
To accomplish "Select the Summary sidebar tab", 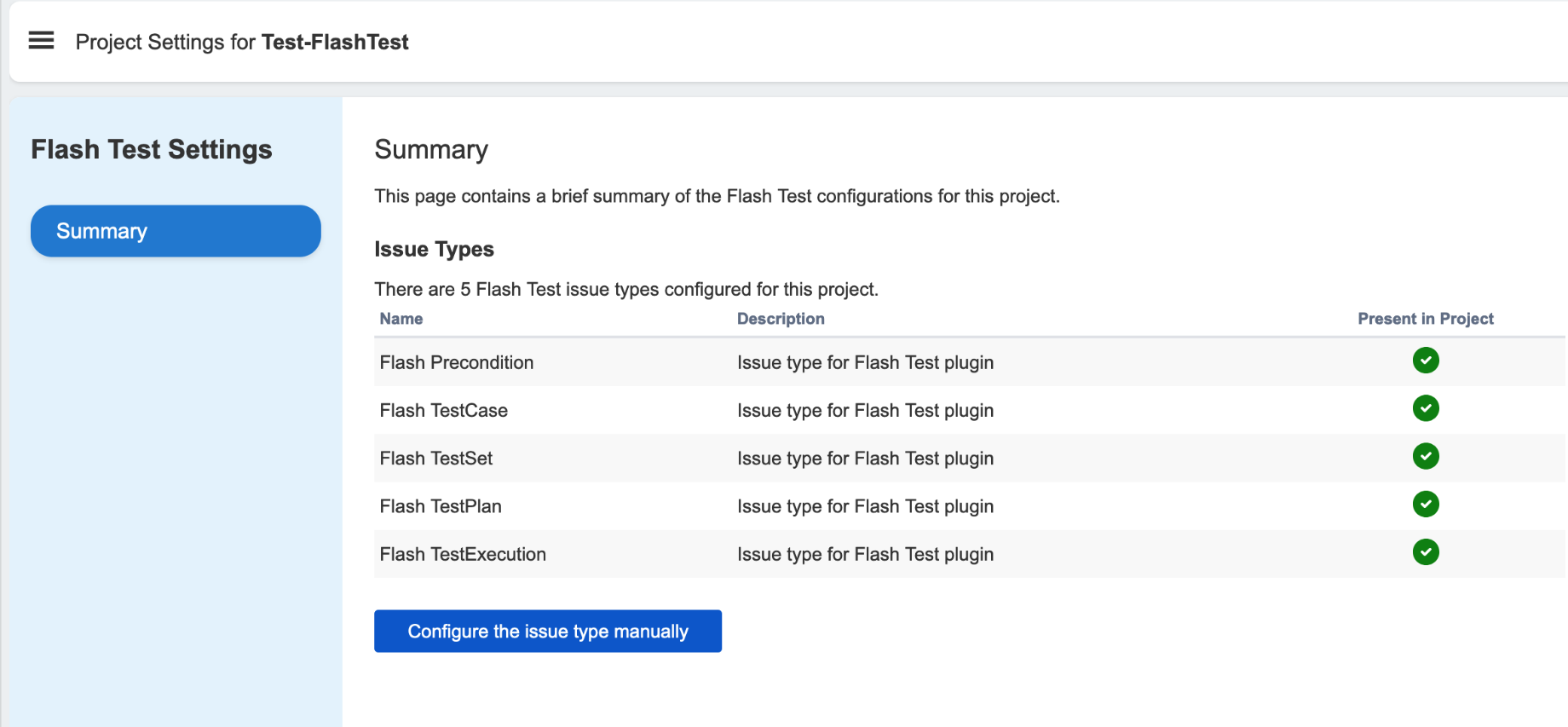I will point(176,231).
